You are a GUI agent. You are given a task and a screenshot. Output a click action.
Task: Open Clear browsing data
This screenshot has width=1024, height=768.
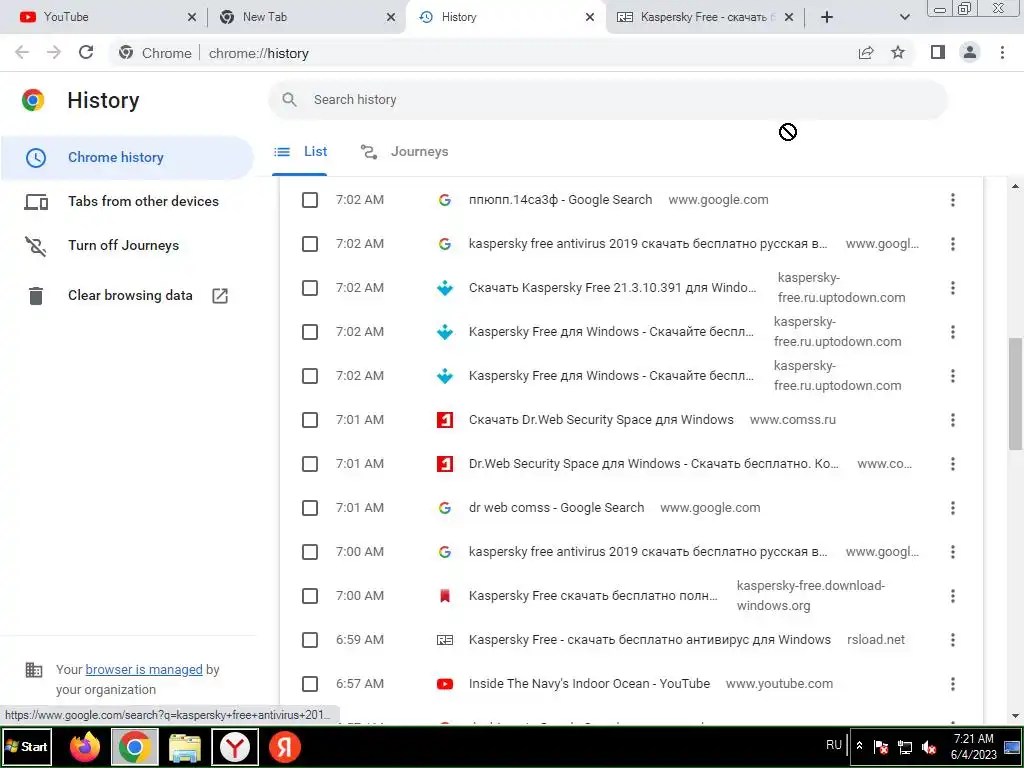point(127,295)
